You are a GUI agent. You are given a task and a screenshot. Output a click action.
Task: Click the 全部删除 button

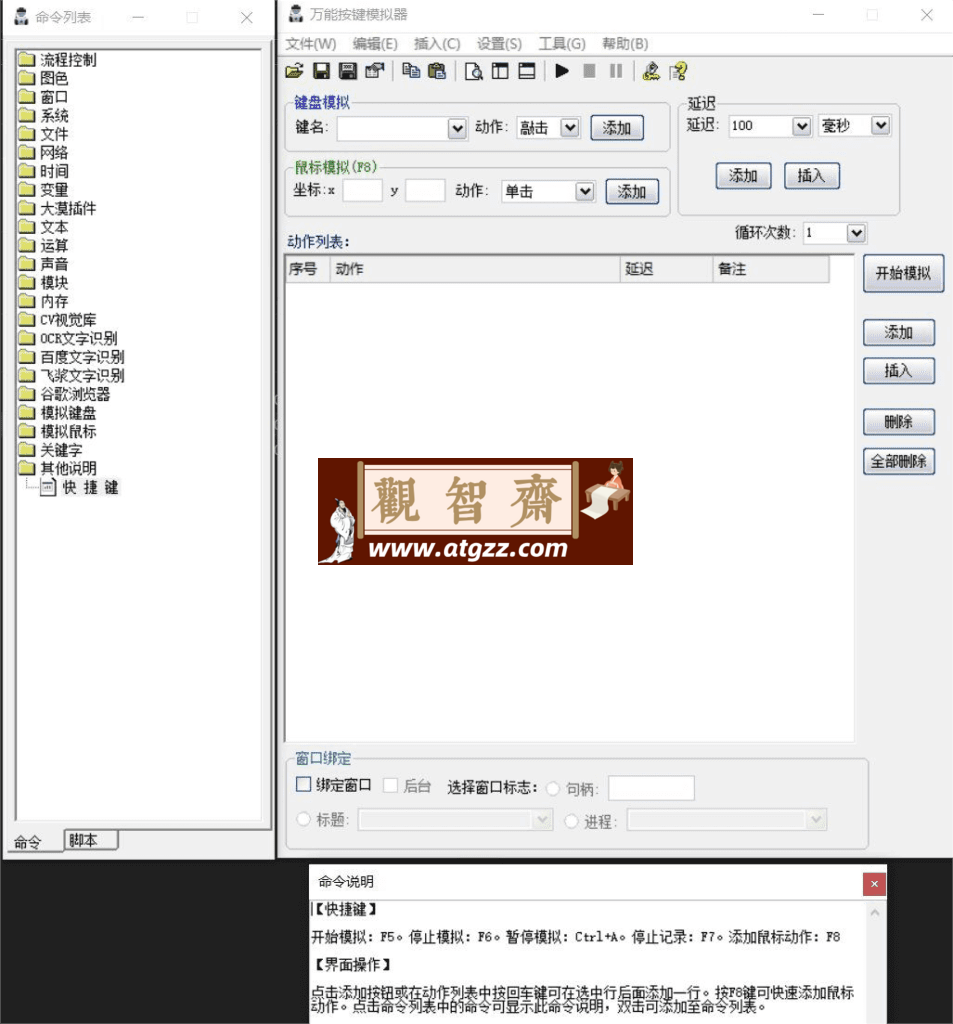(899, 461)
